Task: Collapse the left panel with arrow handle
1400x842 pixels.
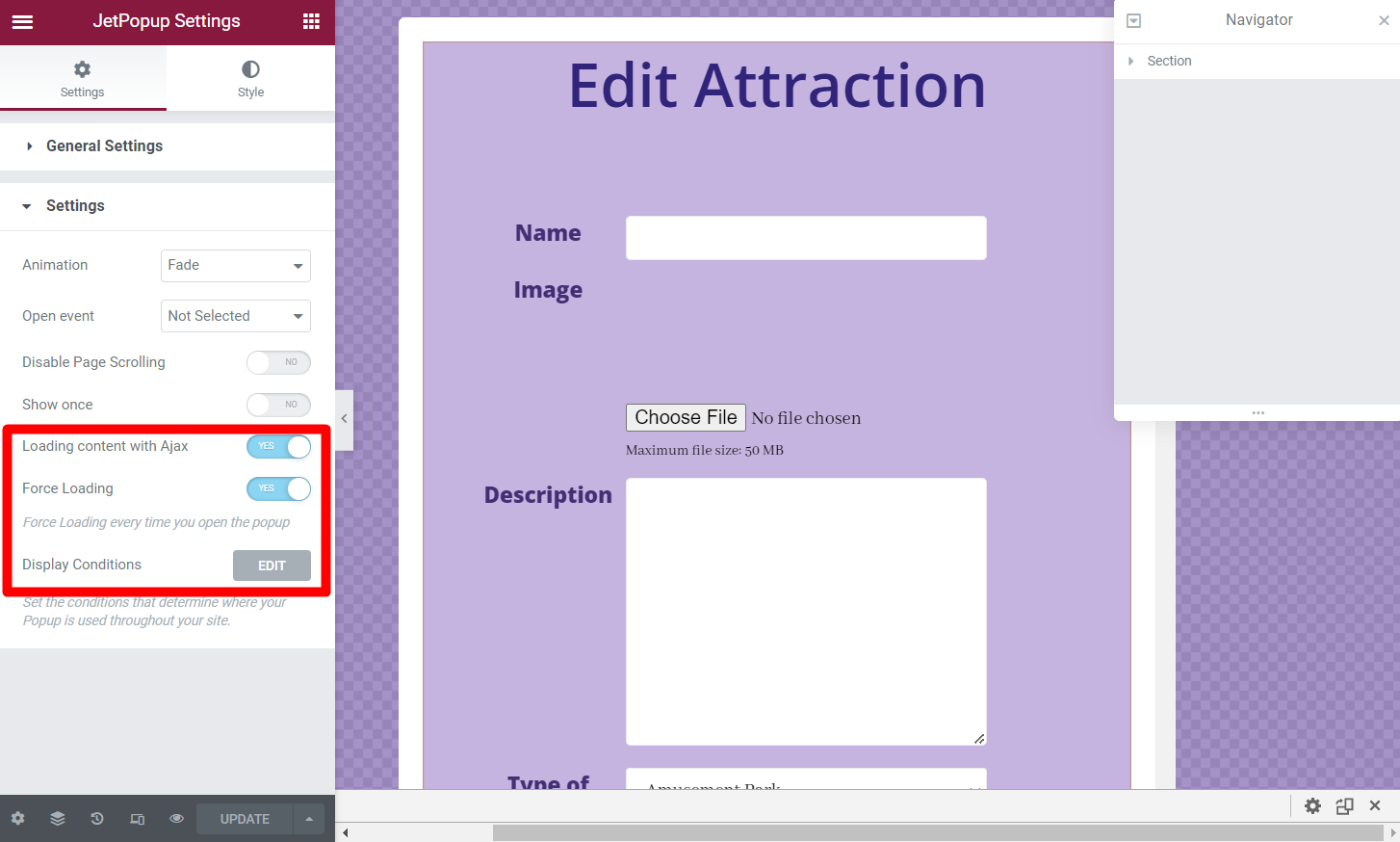Action: click(344, 419)
